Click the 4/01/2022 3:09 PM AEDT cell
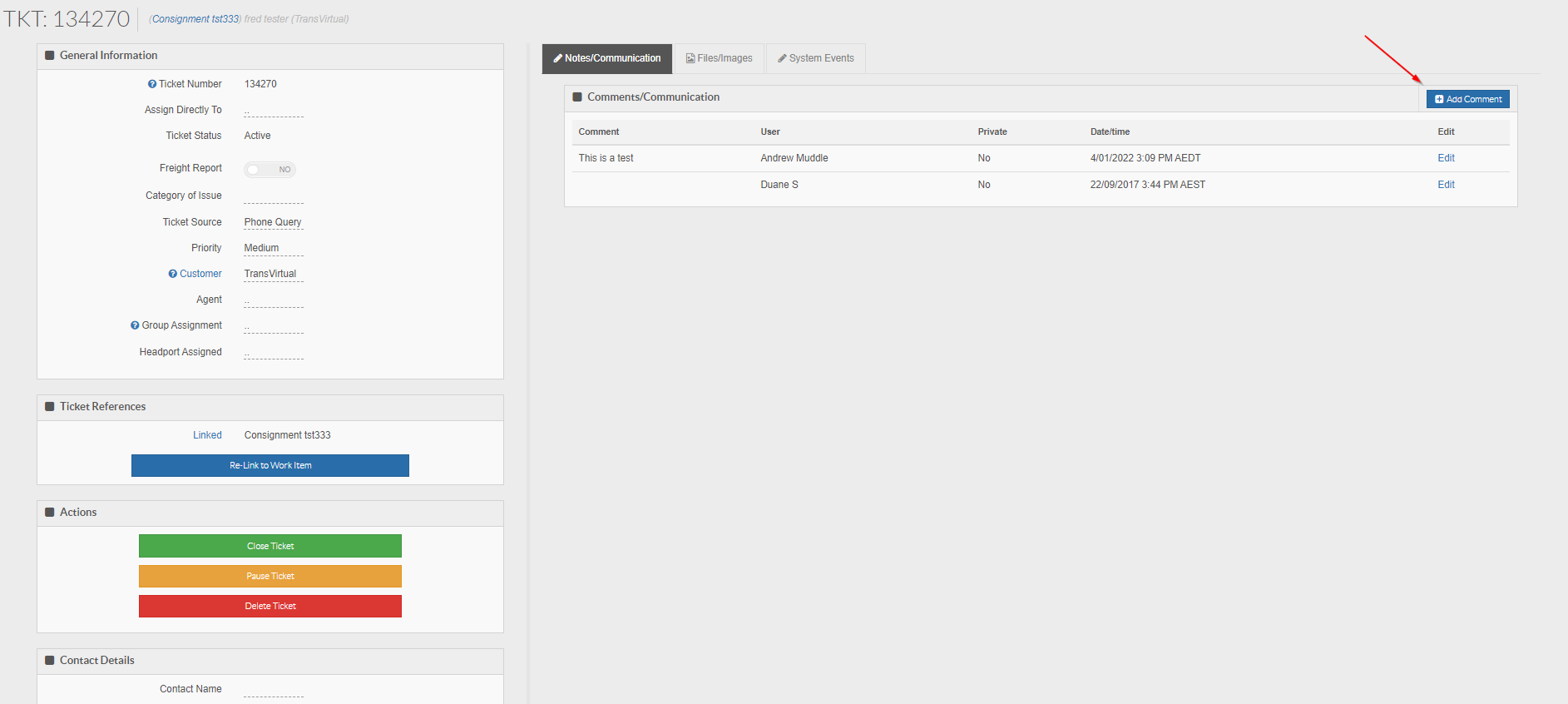Screen dimensions: 1568x704 click(x=1145, y=158)
